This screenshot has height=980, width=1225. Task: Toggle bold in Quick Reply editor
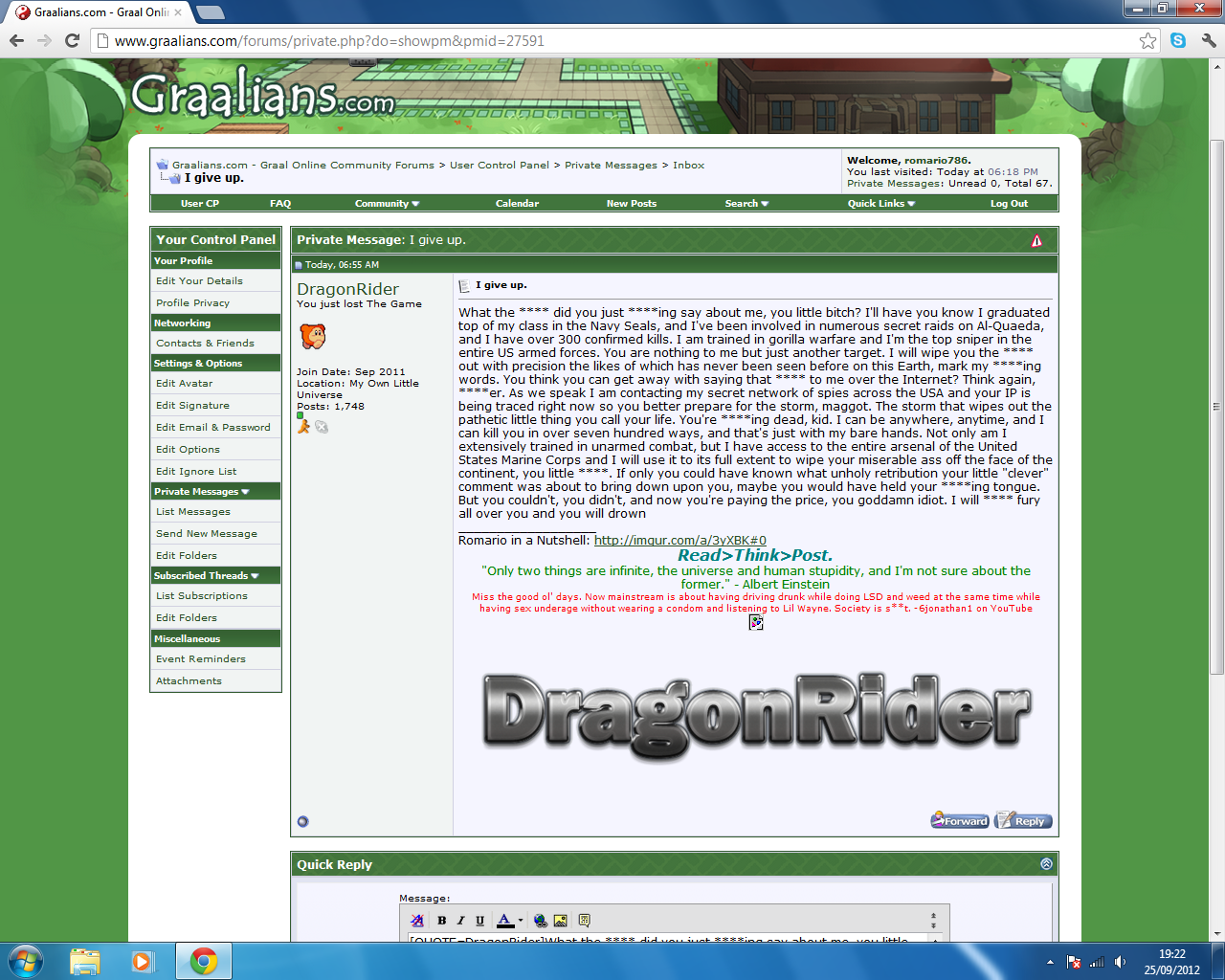pyautogui.click(x=441, y=921)
